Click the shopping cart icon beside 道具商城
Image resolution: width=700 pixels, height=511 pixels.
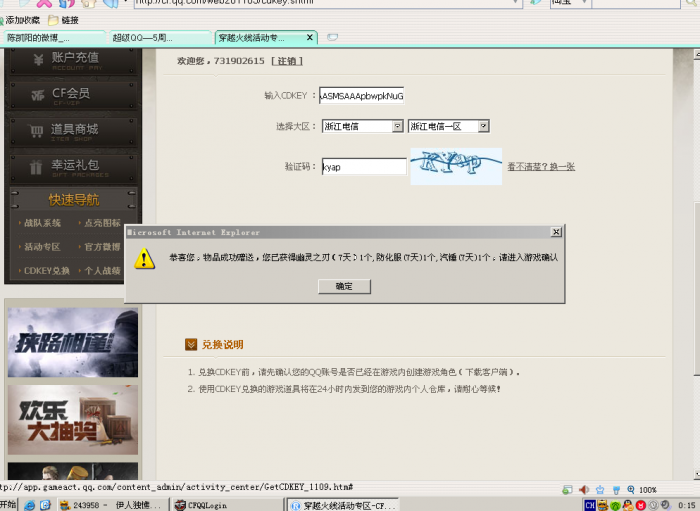click(x=36, y=131)
